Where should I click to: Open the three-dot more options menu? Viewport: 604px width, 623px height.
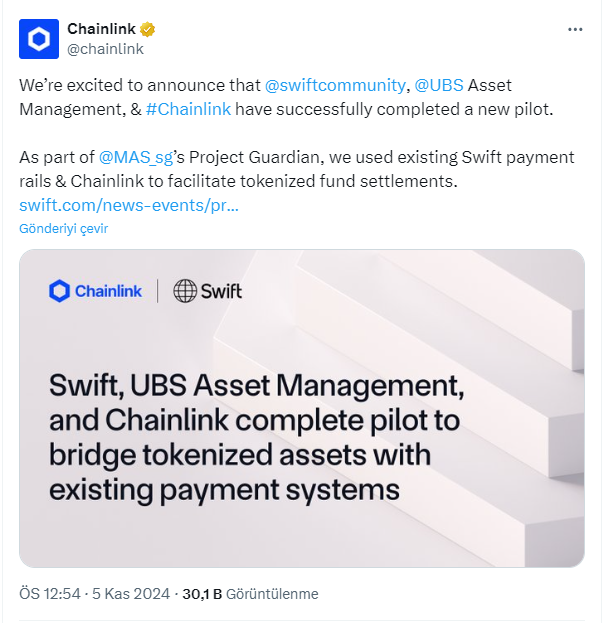pos(575,30)
